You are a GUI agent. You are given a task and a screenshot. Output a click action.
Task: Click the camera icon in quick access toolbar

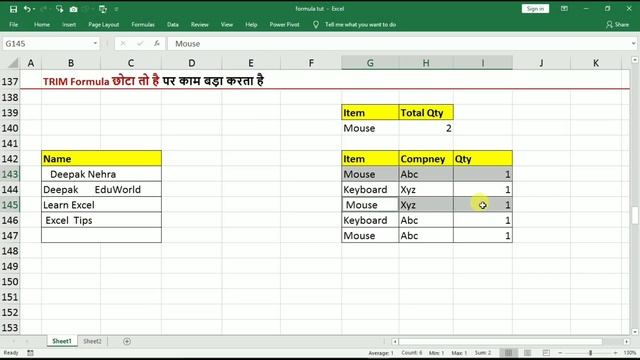73,9
